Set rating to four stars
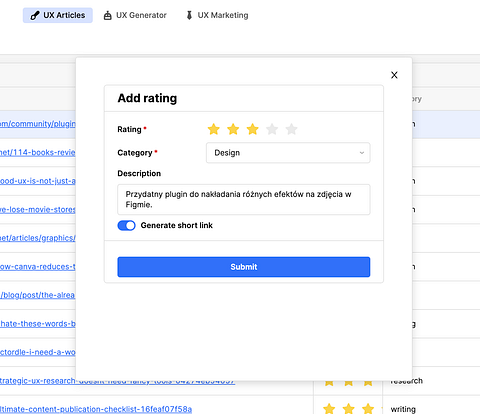The image size is (480, 414). (x=272, y=129)
